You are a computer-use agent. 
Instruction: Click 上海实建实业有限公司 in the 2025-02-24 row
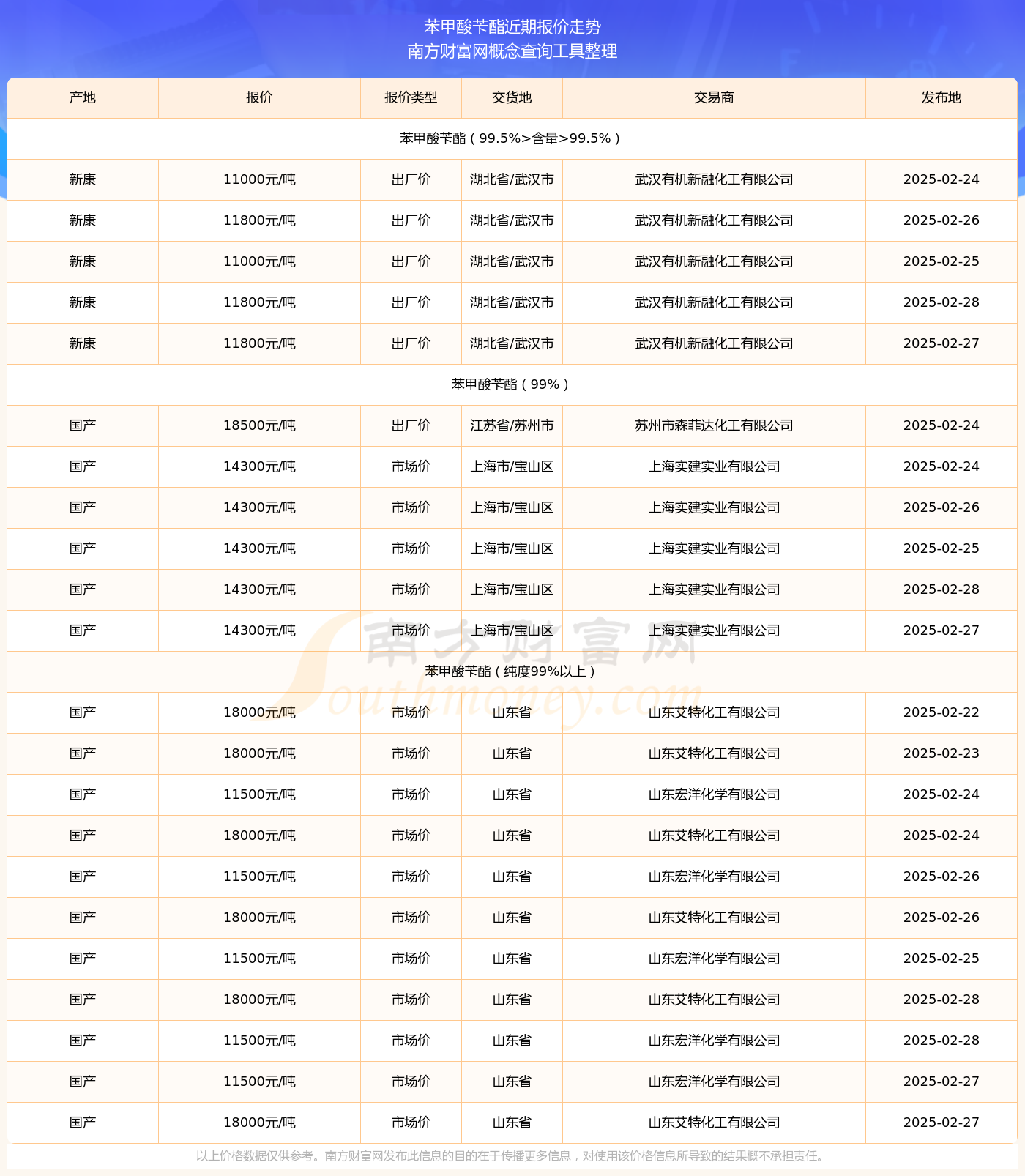coord(714,466)
